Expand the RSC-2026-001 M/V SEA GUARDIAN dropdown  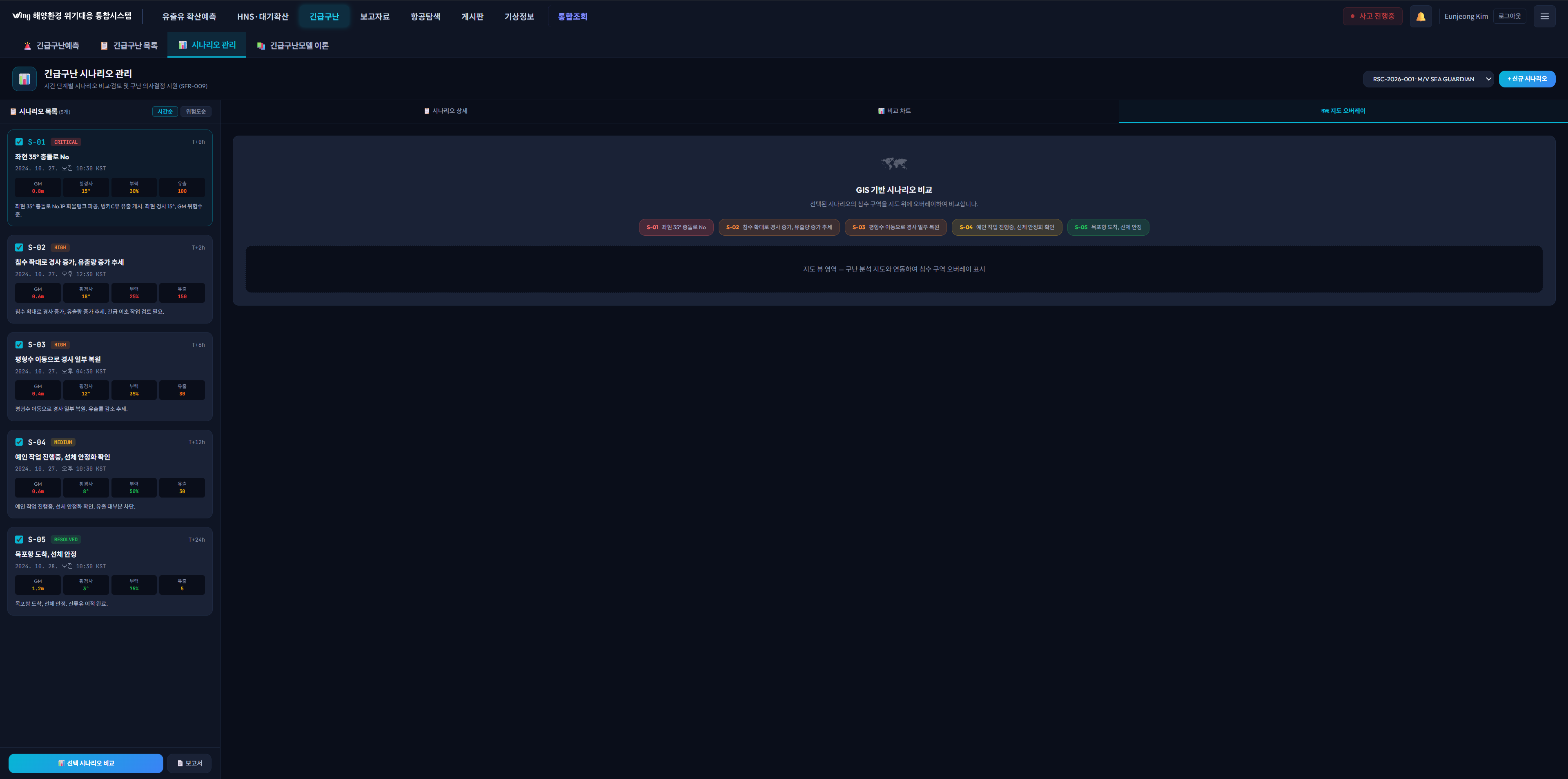coord(1428,79)
